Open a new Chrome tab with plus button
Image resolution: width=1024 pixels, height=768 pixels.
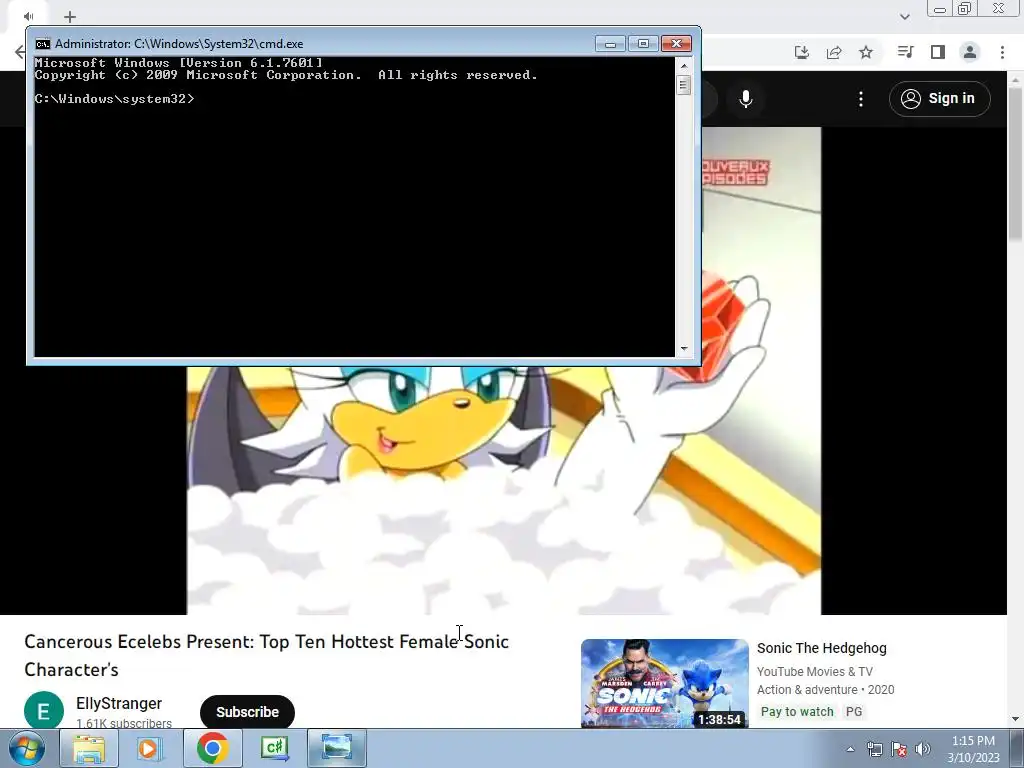[x=70, y=17]
